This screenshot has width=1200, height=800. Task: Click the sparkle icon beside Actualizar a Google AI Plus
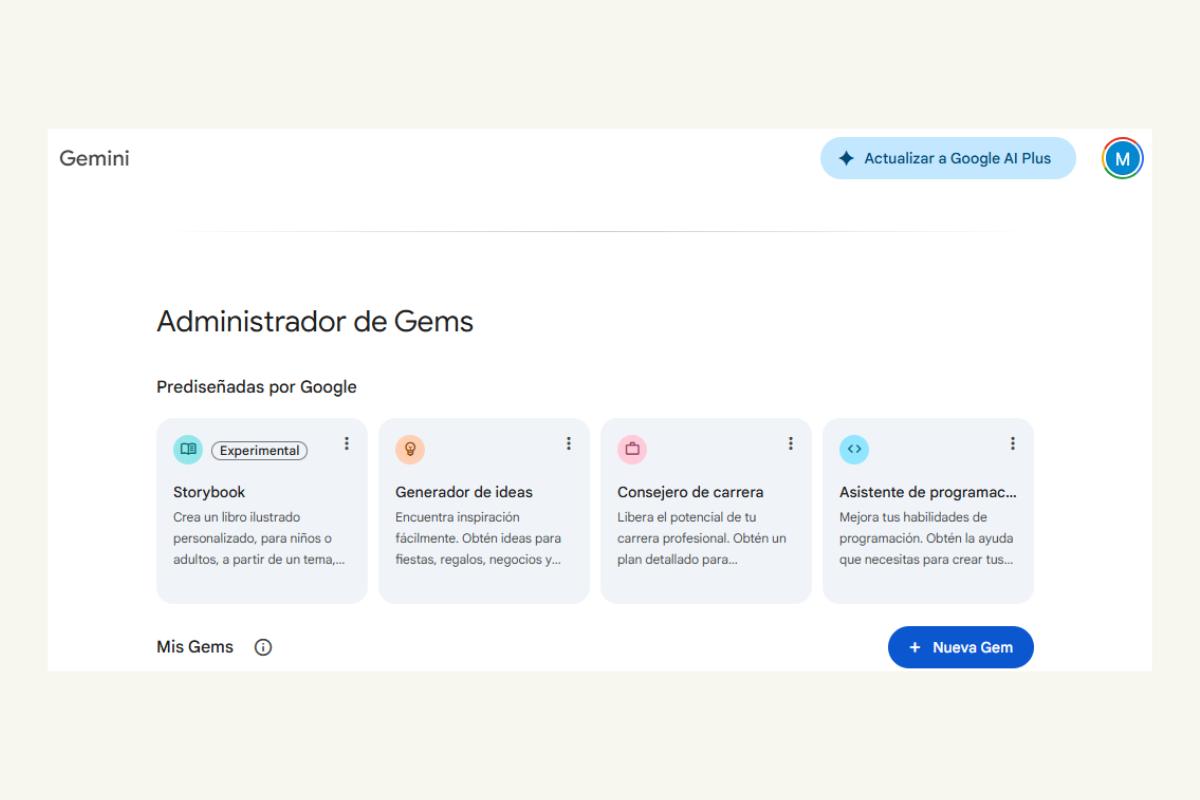tap(845, 158)
